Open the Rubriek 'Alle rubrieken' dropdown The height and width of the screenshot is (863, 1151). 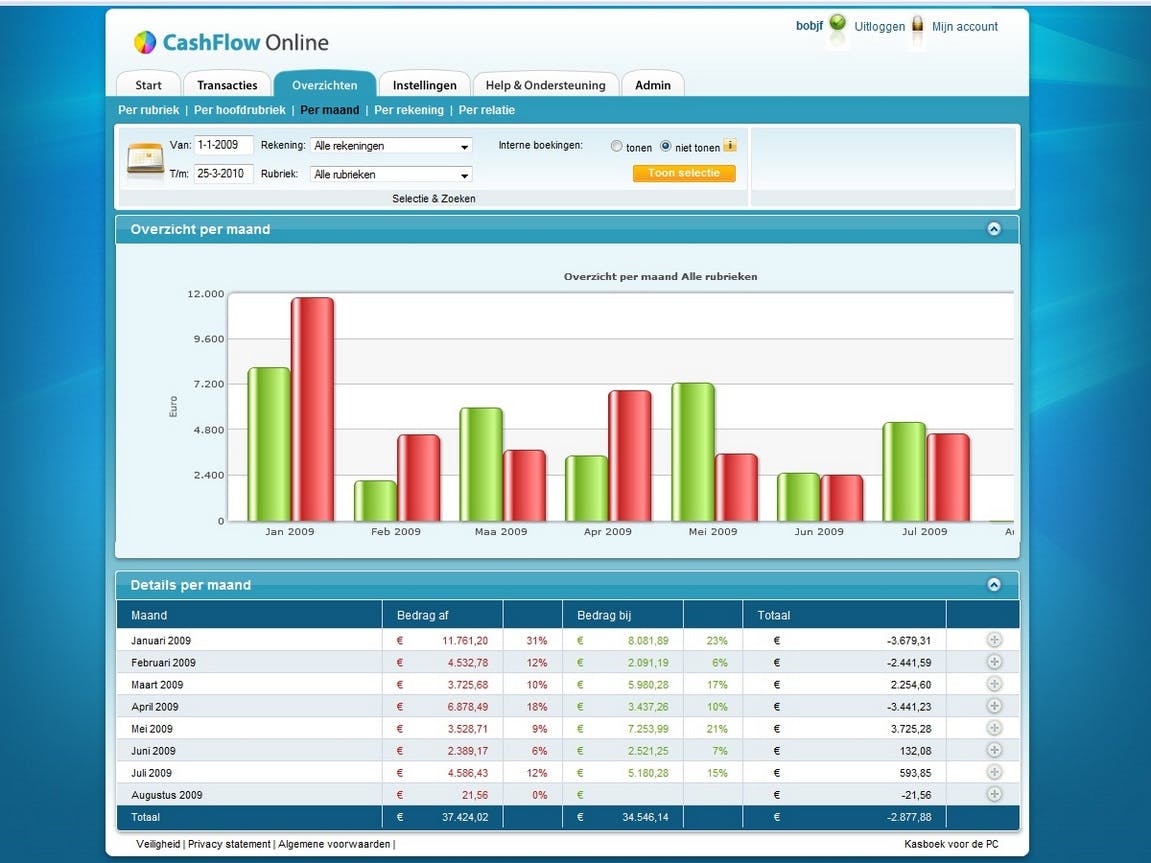point(391,175)
